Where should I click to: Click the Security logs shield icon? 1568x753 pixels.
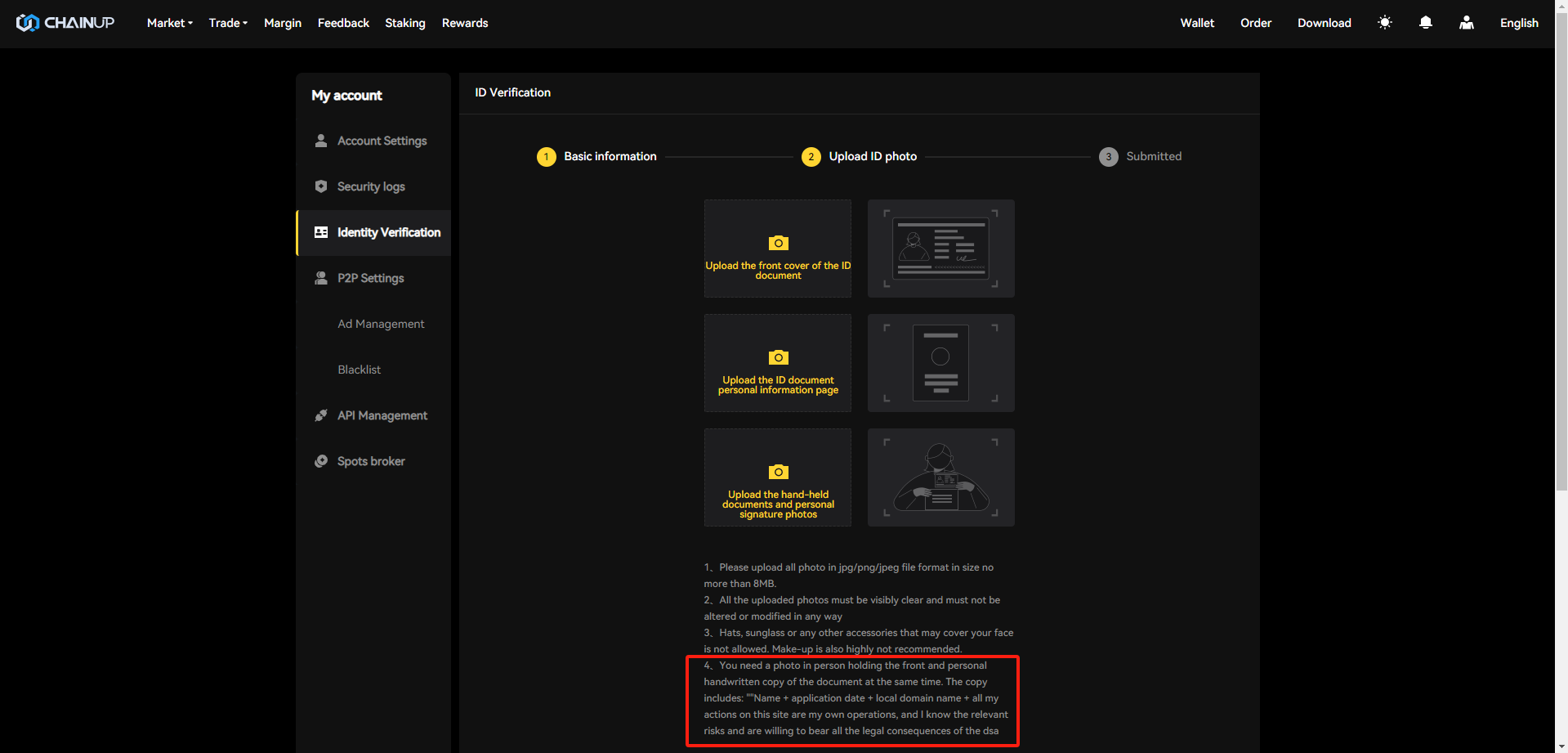click(321, 186)
